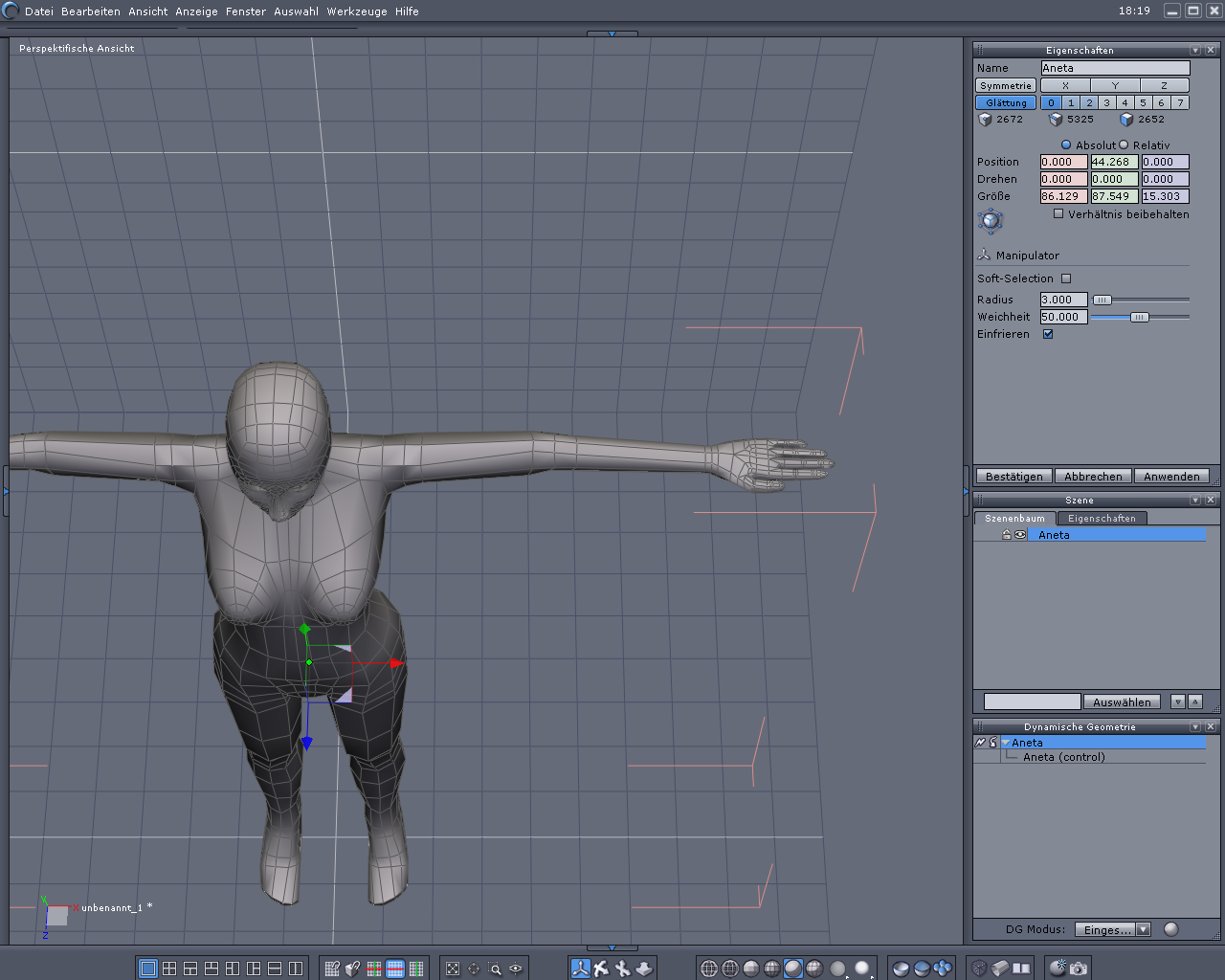Open the Dynamische Geometrie panel menu arrow
This screenshot has width=1225, height=980.
pyautogui.click(x=1195, y=727)
